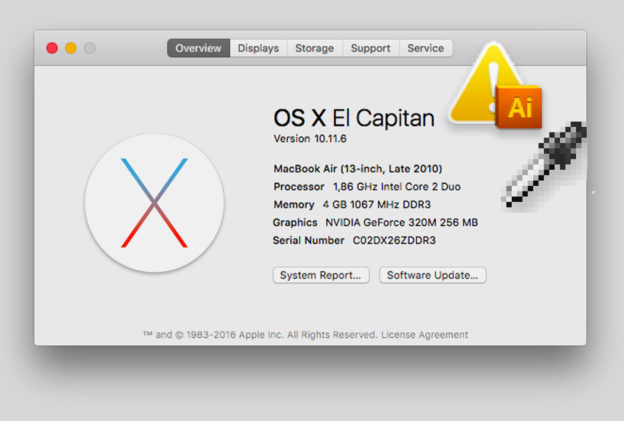This screenshot has height=421, width=624.
Task: Click the OS X El Capitan logo
Action: [x=154, y=203]
